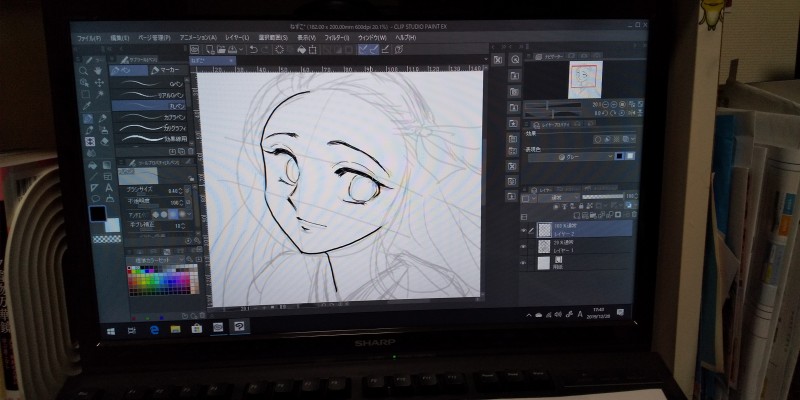Open the Windows Start button
The image size is (800, 400).
(x=111, y=331)
